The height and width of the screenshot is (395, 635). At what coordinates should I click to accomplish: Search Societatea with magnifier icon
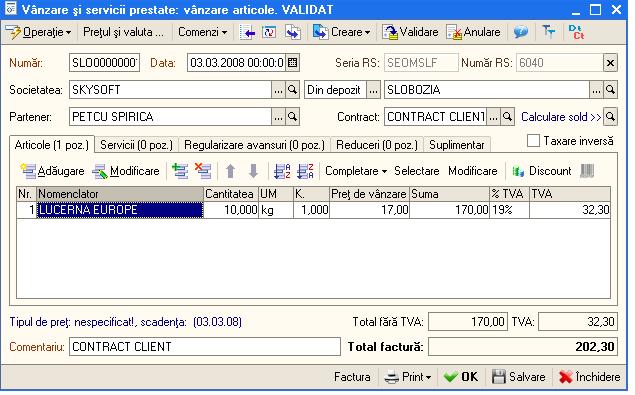pos(292,90)
